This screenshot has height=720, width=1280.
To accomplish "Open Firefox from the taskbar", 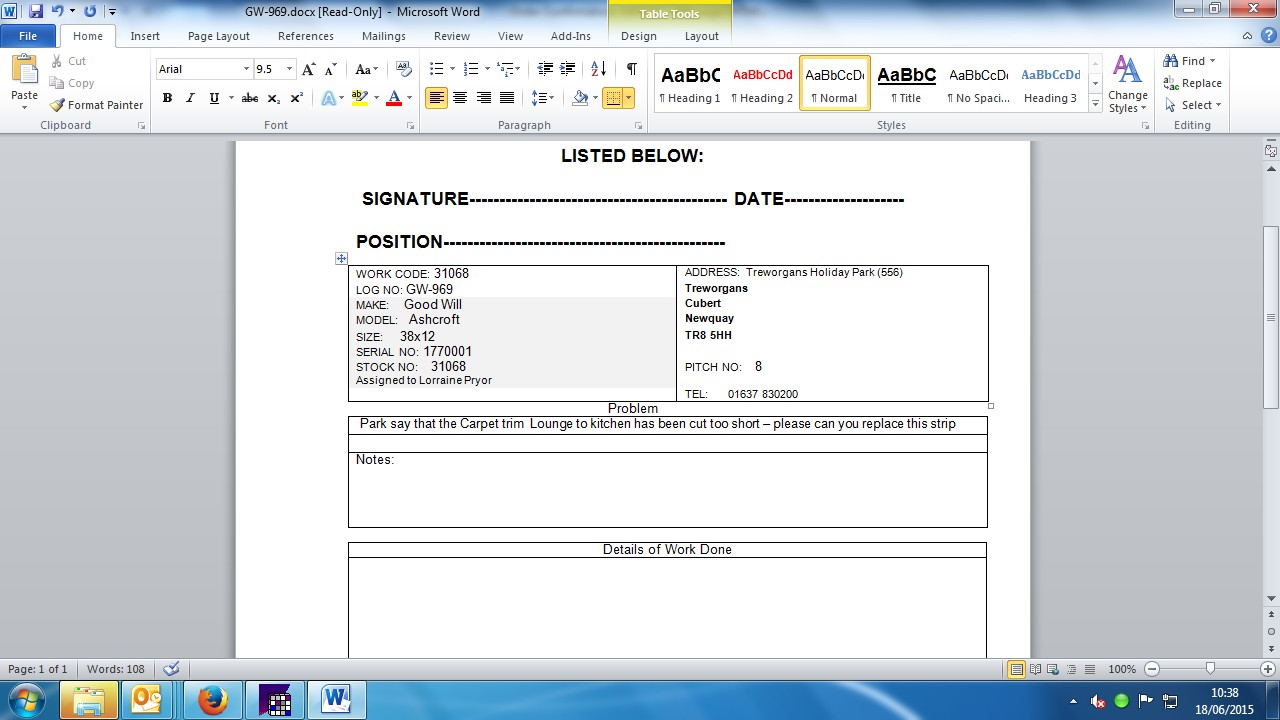I will click(212, 700).
